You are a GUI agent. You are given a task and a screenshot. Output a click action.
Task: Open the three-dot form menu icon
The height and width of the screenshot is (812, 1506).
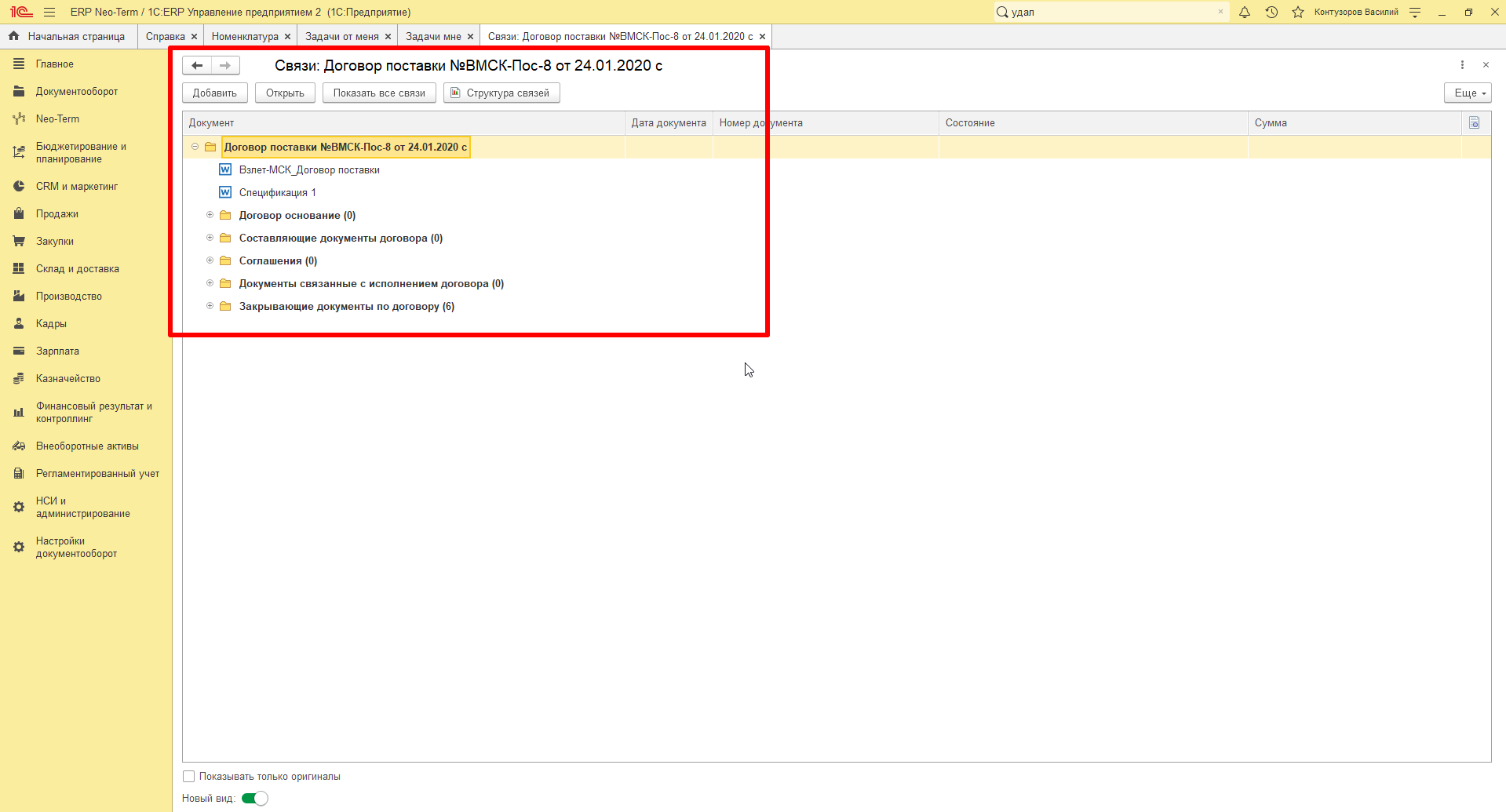pos(1462,65)
